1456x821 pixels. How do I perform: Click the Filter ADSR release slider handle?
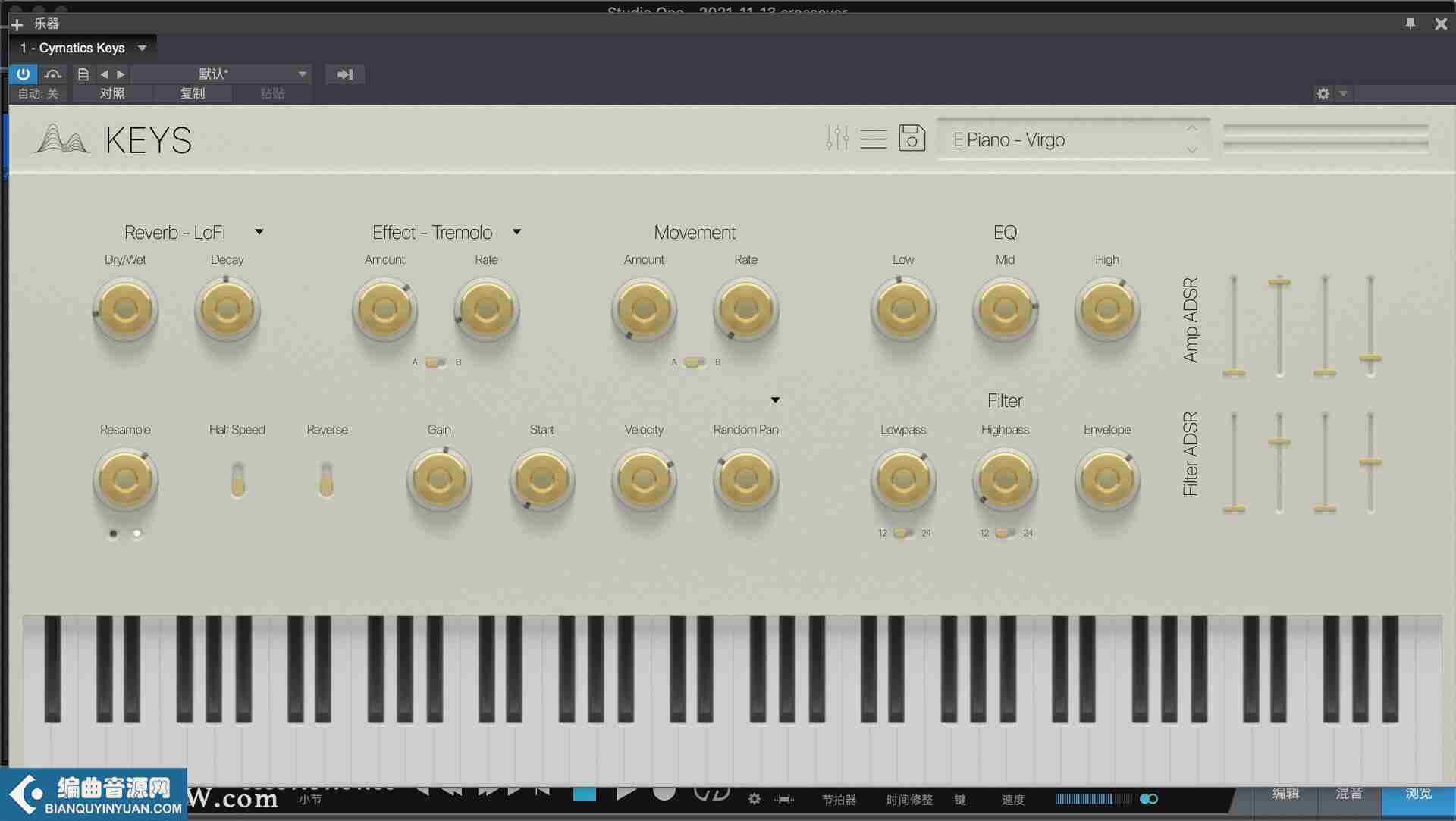click(x=1370, y=462)
